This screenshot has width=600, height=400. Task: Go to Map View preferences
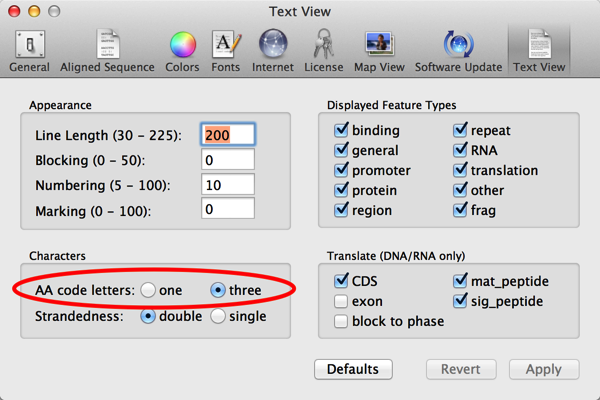coord(379,51)
